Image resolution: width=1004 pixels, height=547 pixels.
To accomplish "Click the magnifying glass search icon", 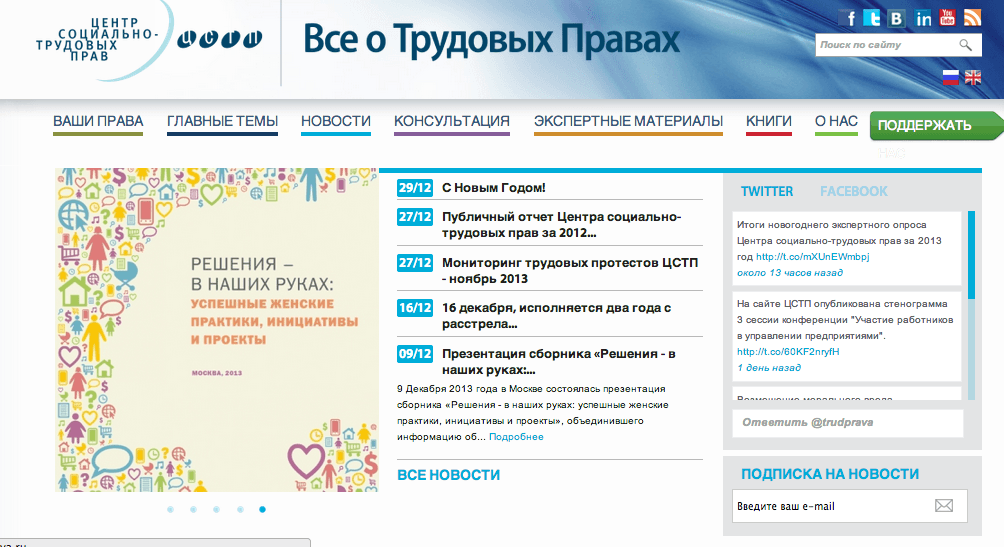I will [x=965, y=45].
